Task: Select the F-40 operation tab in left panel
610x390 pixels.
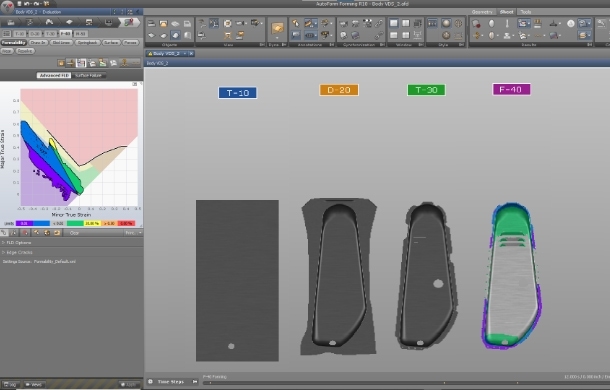Action: [x=65, y=34]
